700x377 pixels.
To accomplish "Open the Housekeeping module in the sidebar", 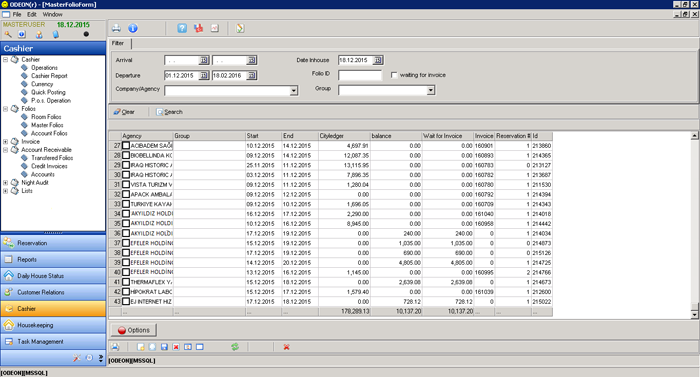I will [x=53, y=325].
